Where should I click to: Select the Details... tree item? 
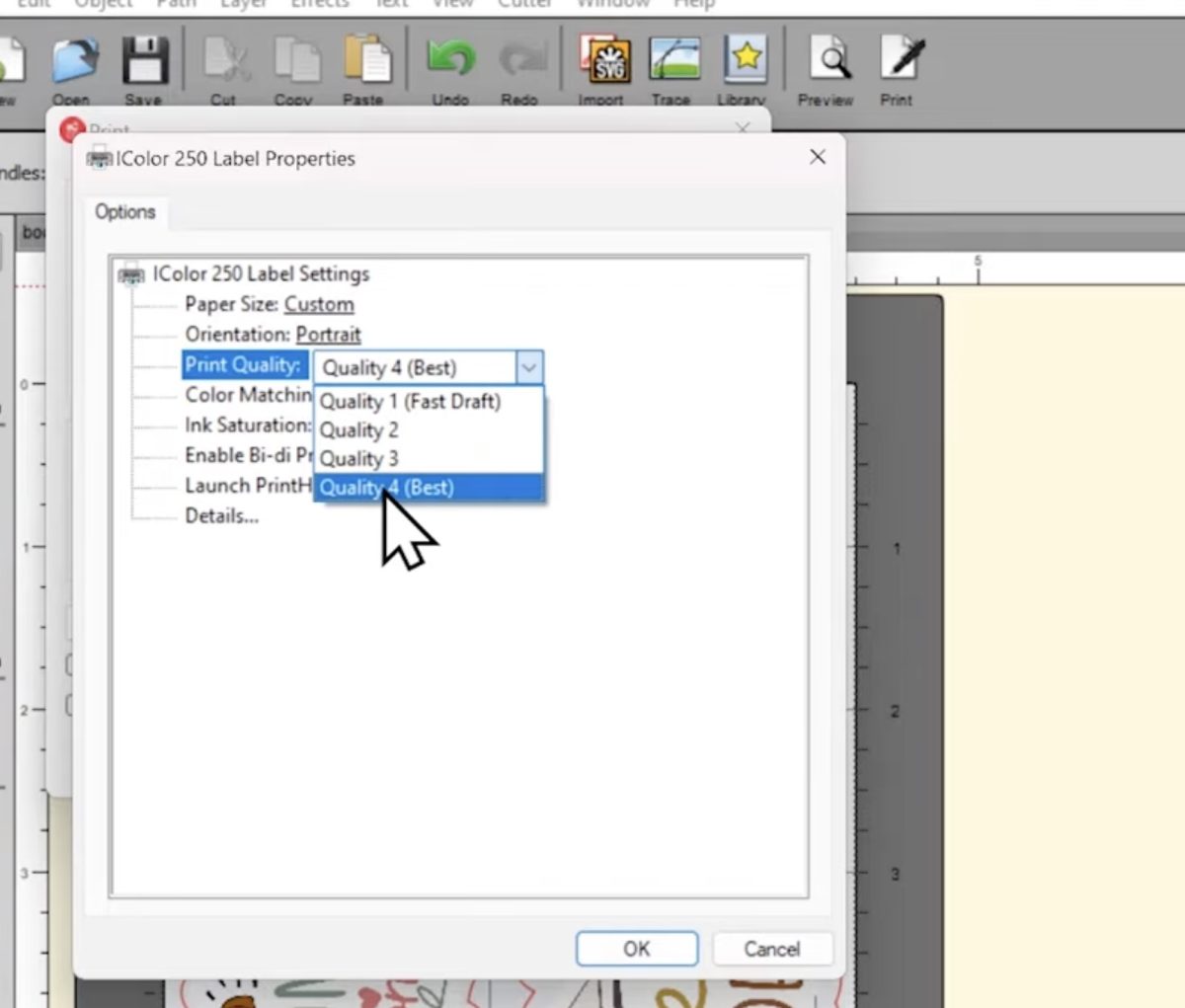[222, 515]
